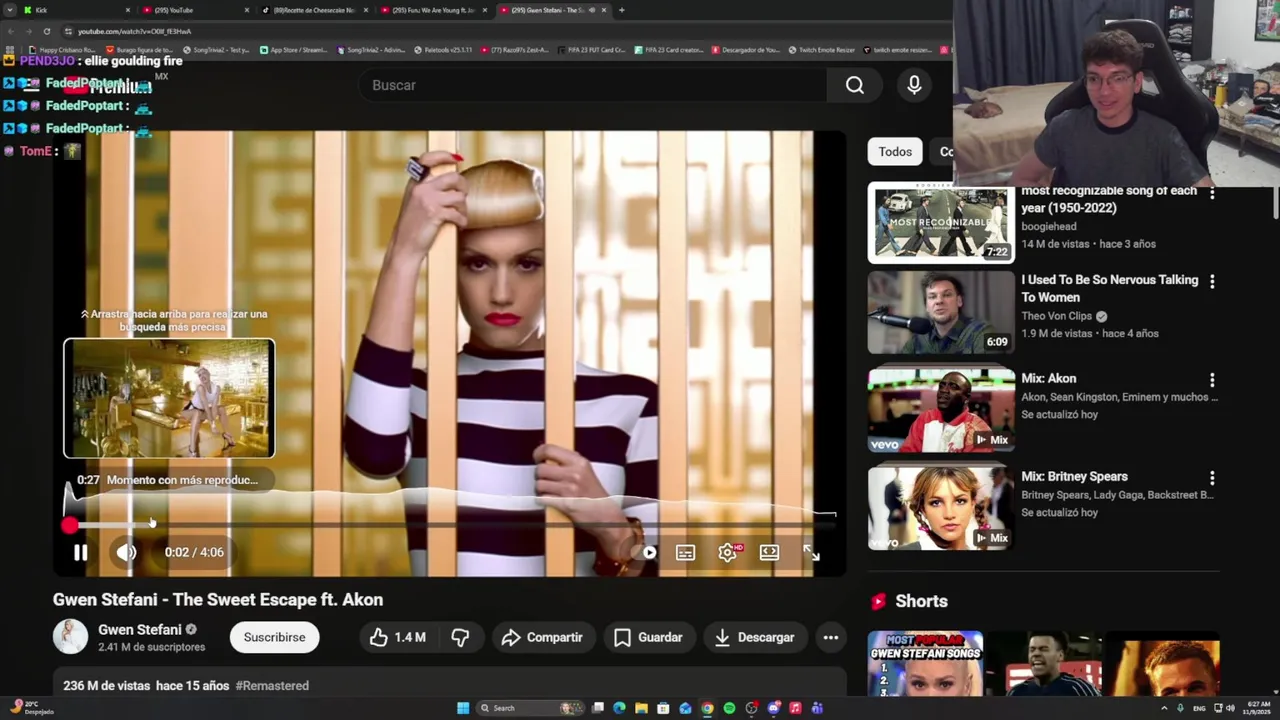Click the red scrubber on the progress bar

69,525
